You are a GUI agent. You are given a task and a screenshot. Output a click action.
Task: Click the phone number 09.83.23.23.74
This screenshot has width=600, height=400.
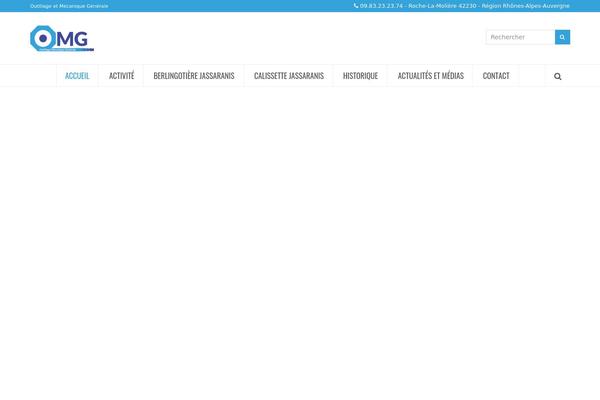pos(381,6)
